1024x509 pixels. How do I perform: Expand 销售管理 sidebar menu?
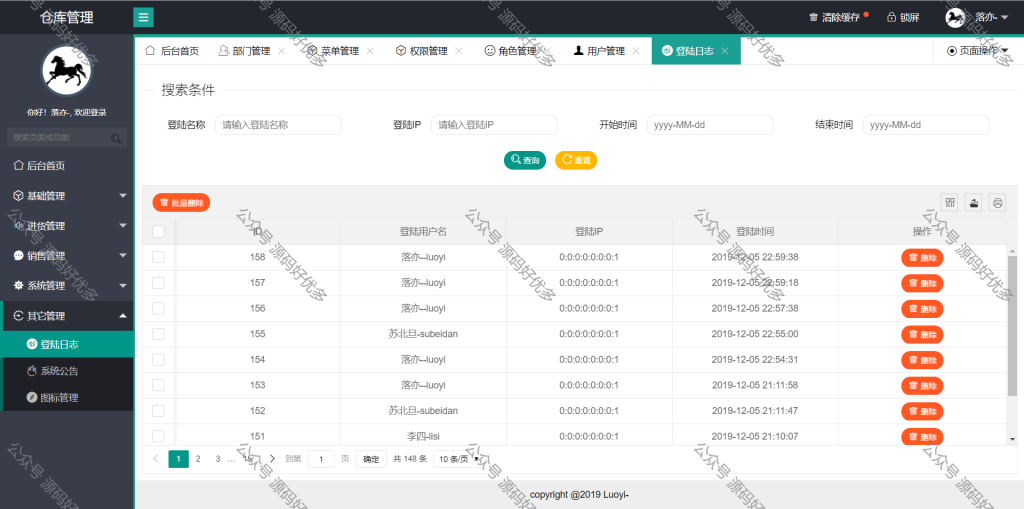pyautogui.click(x=68, y=256)
